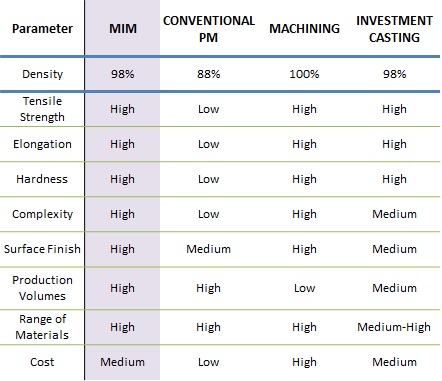Click the Hardness row label
This screenshot has height=381, width=442.
click(42, 179)
